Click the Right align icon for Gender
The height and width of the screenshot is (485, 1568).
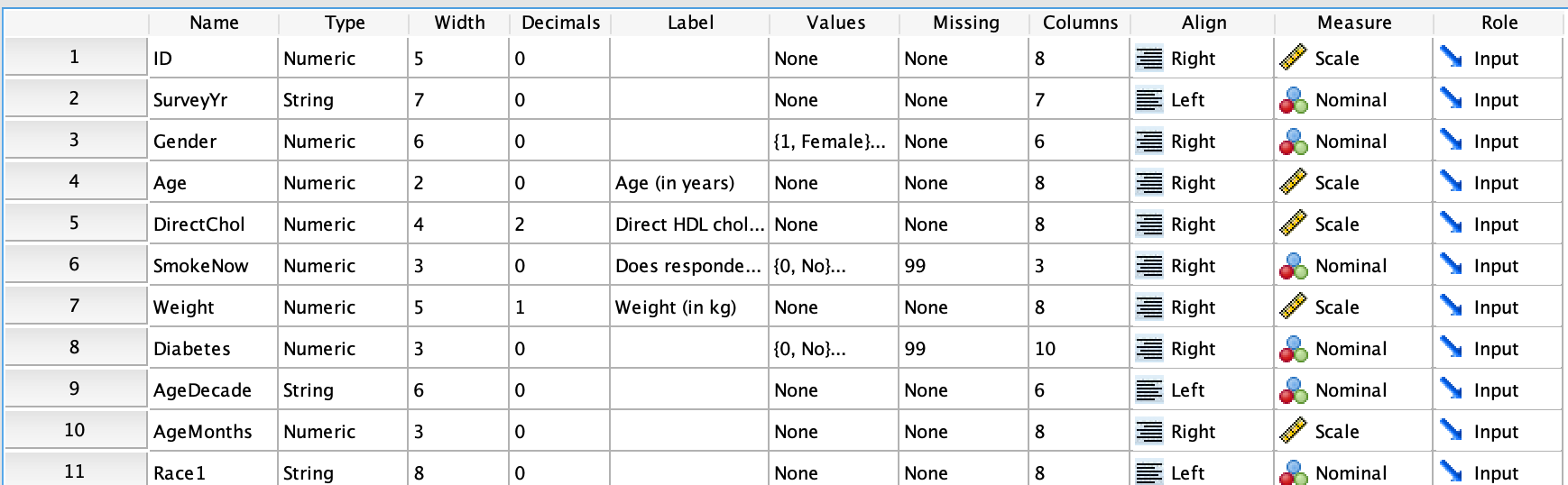(x=1148, y=142)
